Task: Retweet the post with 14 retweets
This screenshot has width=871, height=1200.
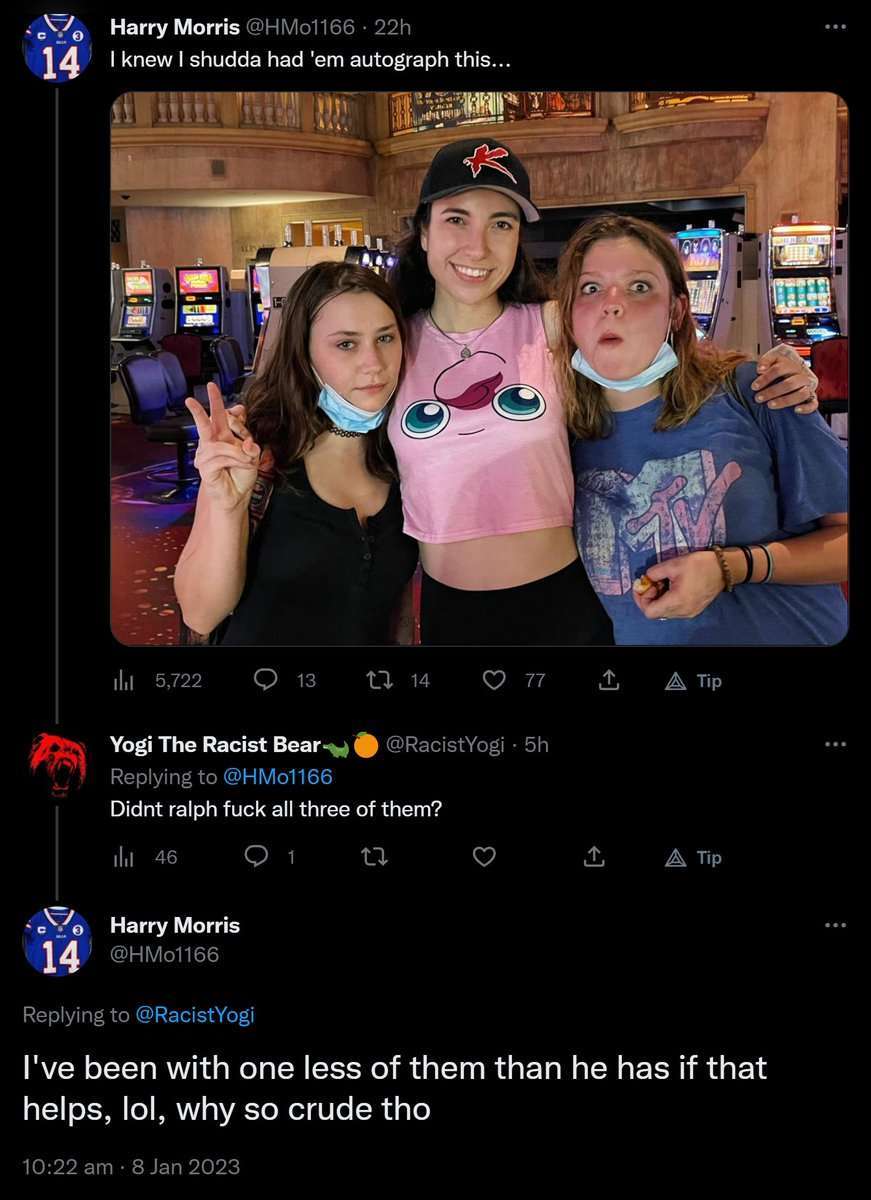Action: tap(397, 681)
